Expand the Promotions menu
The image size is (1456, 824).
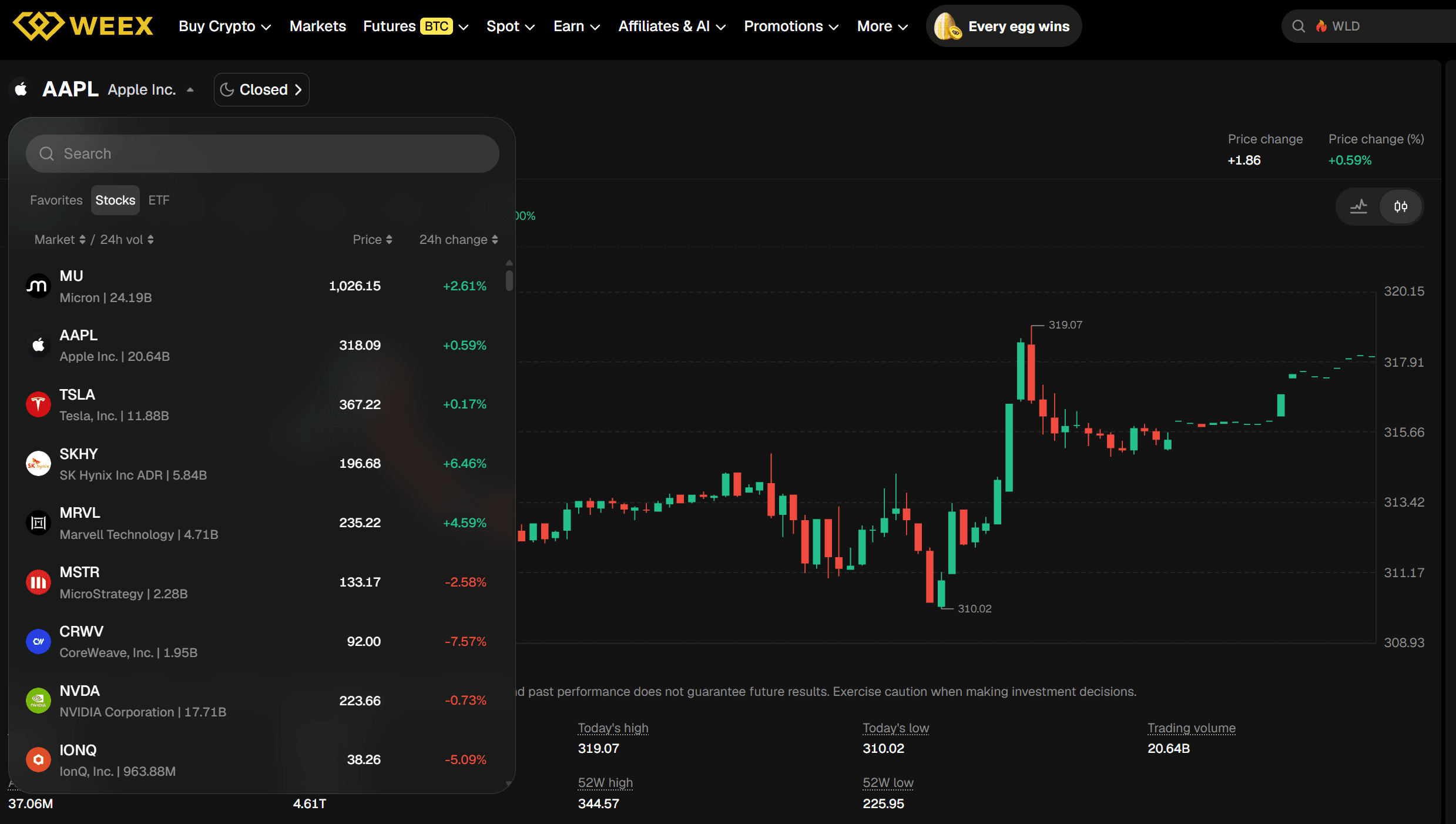click(791, 26)
